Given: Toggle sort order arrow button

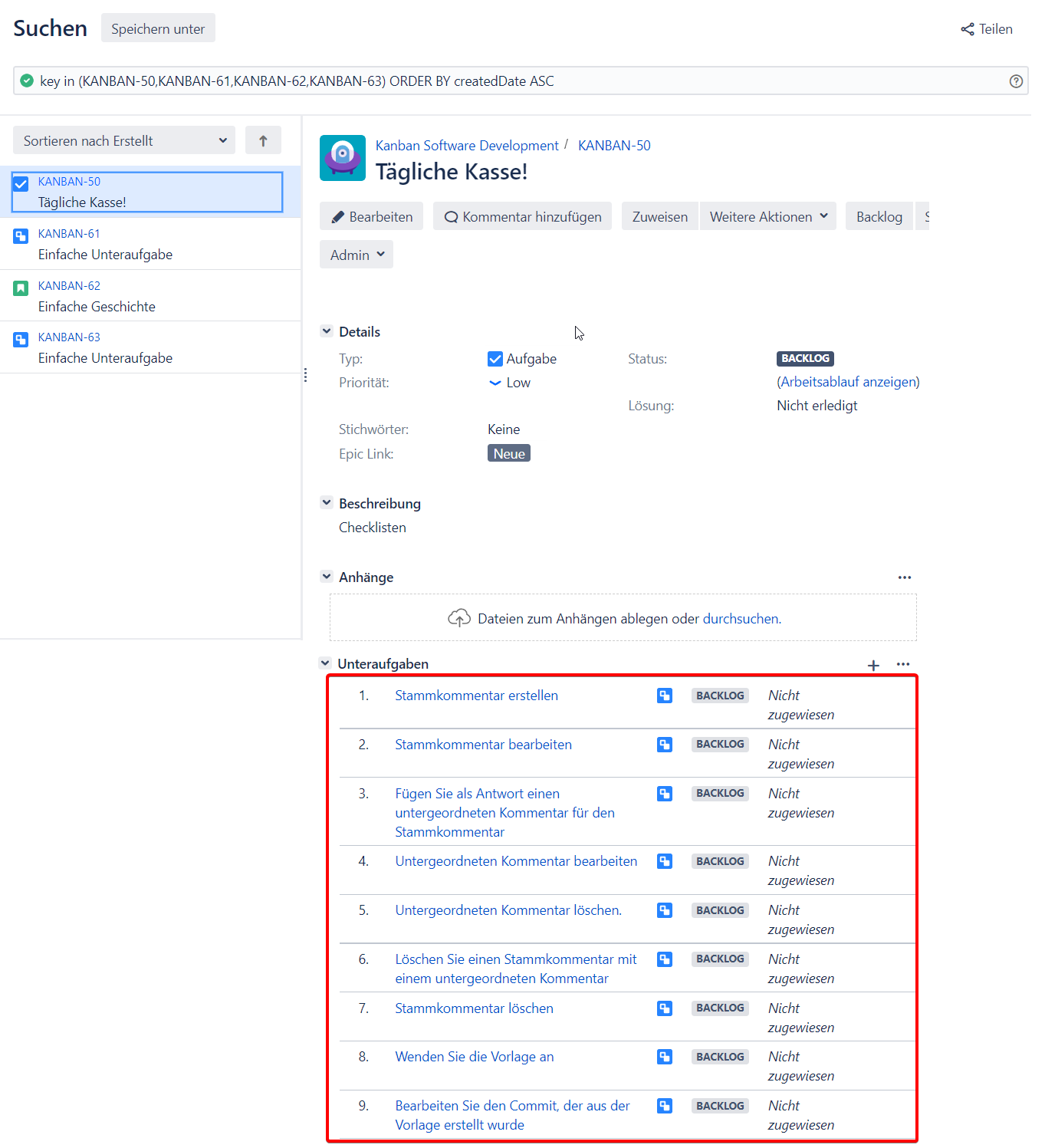Looking at the screenshot, I should (263, 140).
